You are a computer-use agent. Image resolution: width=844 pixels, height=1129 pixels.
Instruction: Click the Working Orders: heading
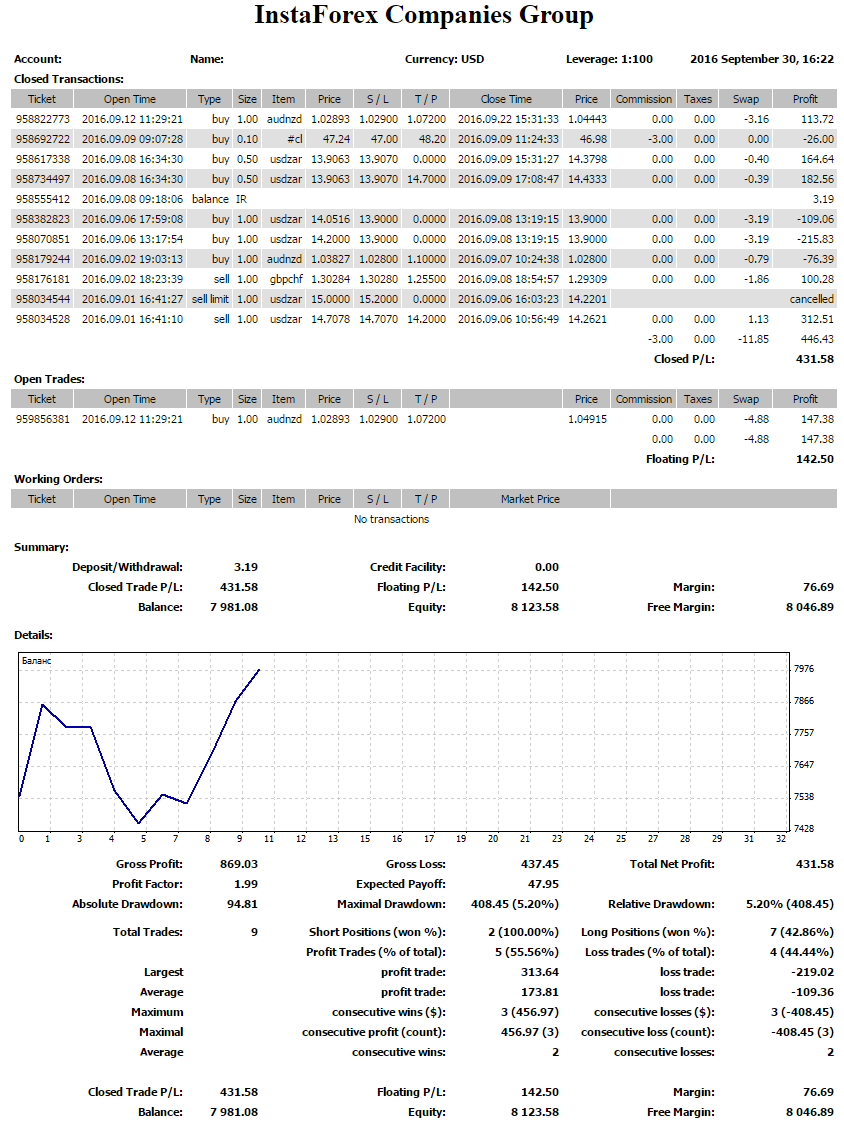pos(58,480)
